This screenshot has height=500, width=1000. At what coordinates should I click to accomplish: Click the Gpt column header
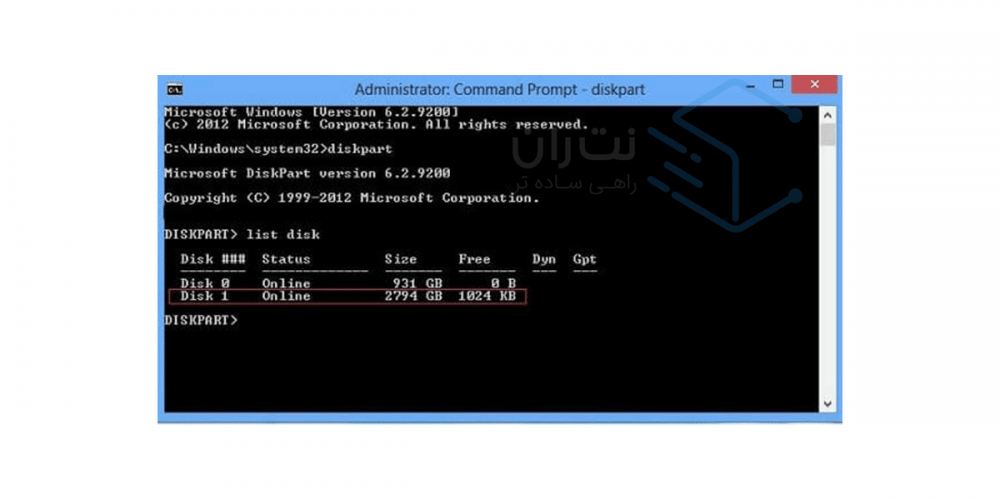click(585, 260)
